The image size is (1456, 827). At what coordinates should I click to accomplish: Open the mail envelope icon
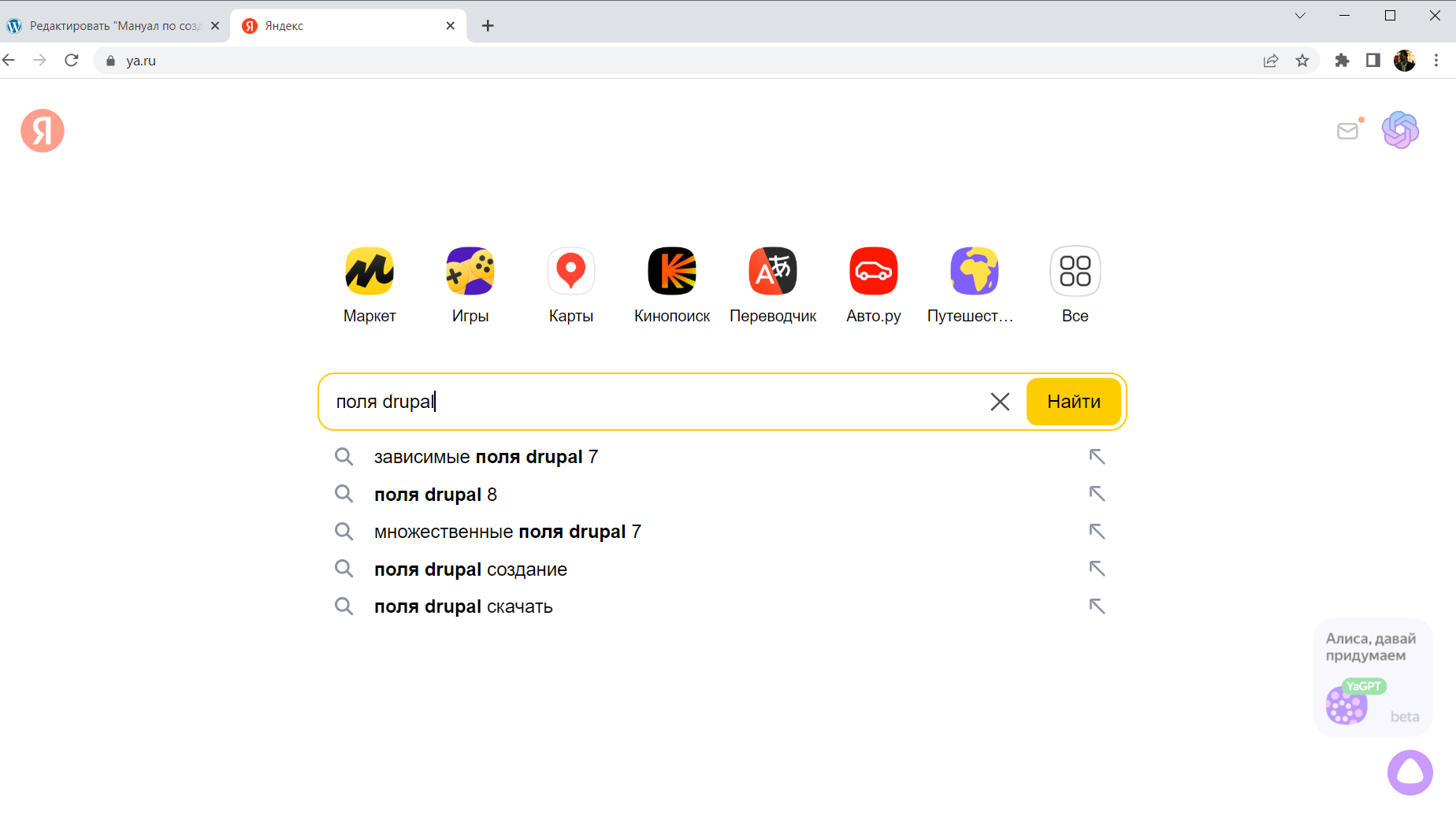(x=1348, y=131)
